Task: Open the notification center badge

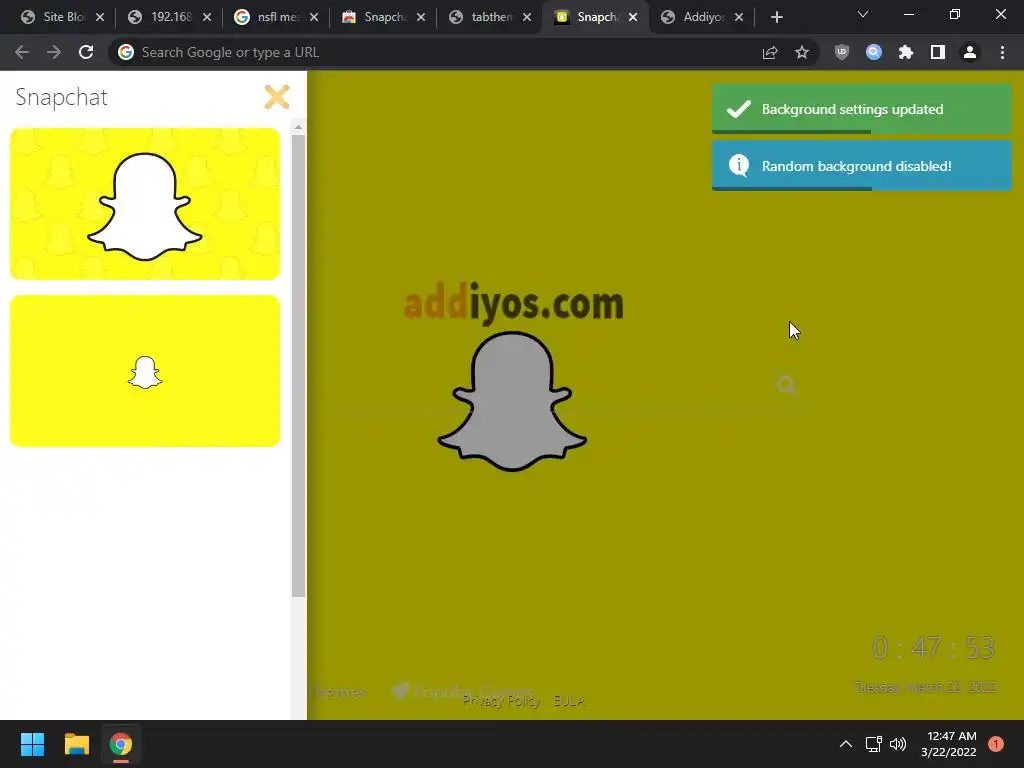Action: (996, 744)
